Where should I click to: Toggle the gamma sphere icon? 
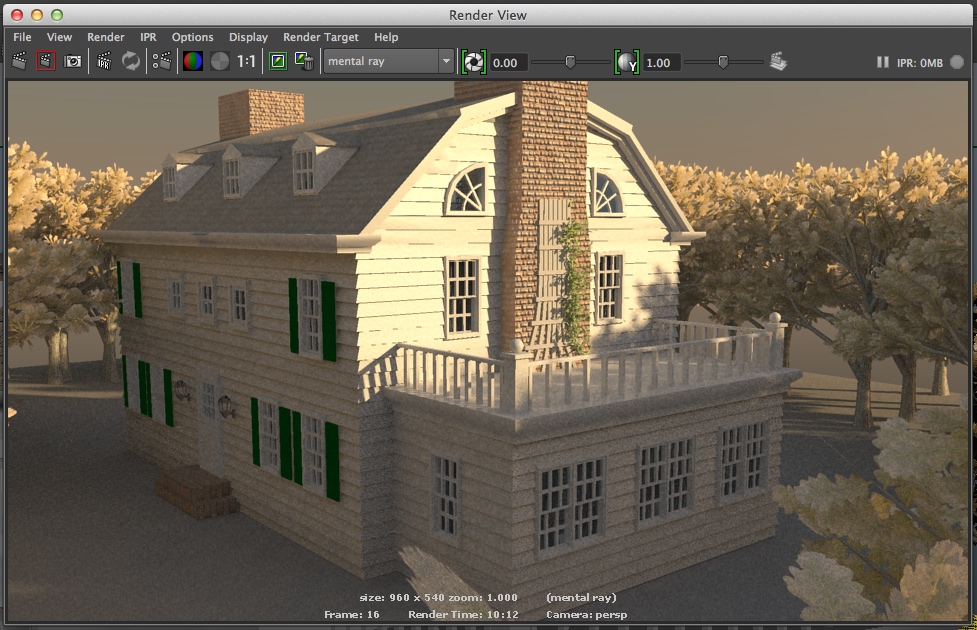pyautogui.click(x=627, y=62)
